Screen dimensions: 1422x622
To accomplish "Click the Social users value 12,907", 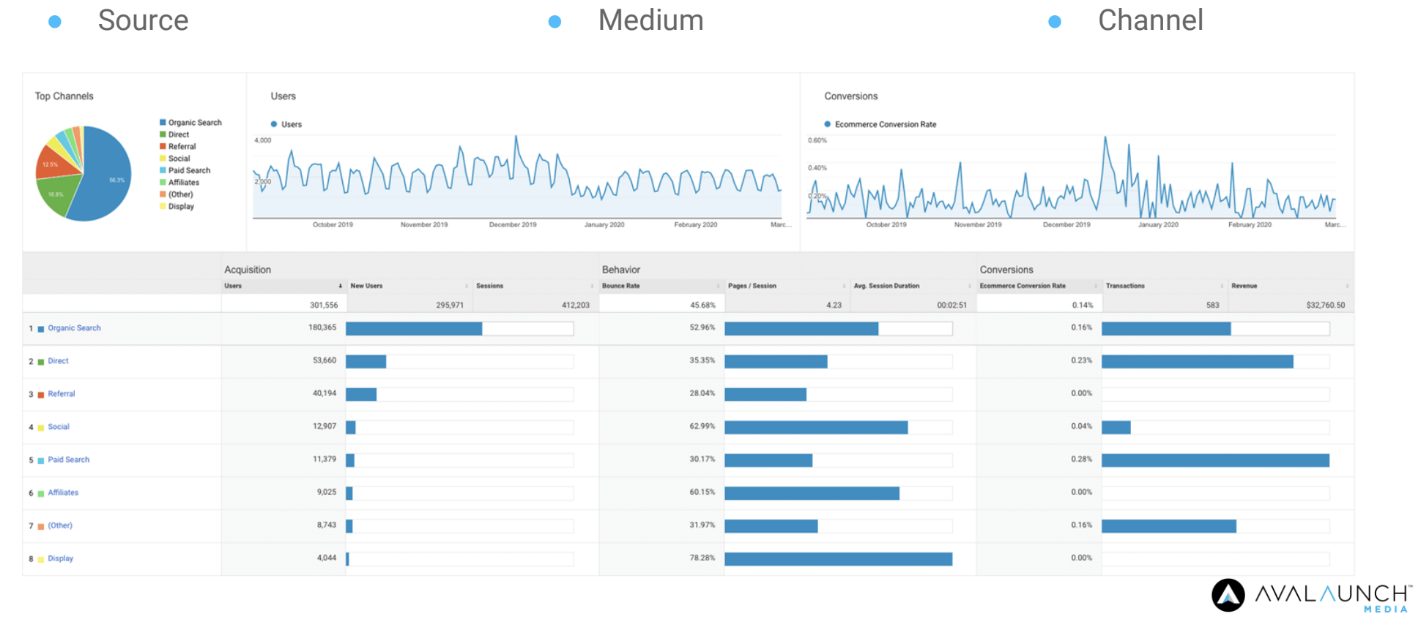I will point(326,427).
